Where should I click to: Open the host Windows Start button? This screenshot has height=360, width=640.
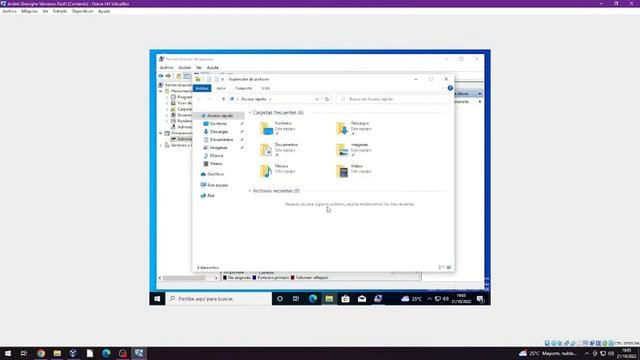coord(8,353)
